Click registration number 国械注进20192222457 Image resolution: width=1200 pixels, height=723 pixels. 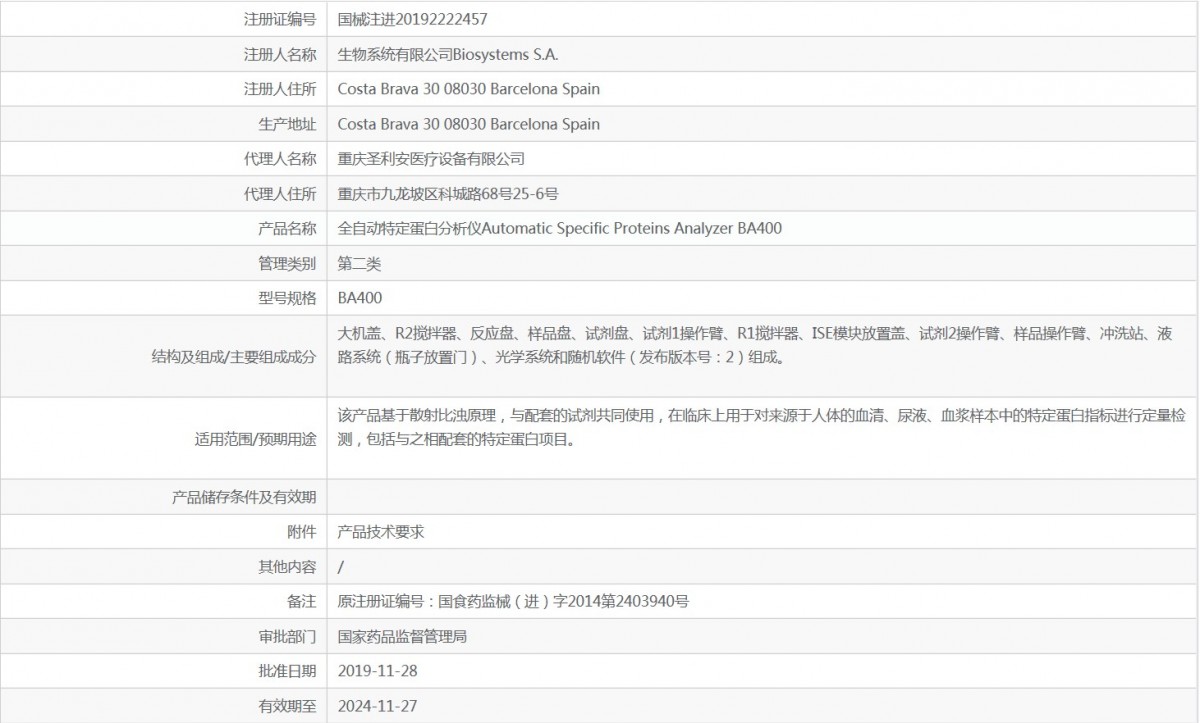click(x=413, y=19)
